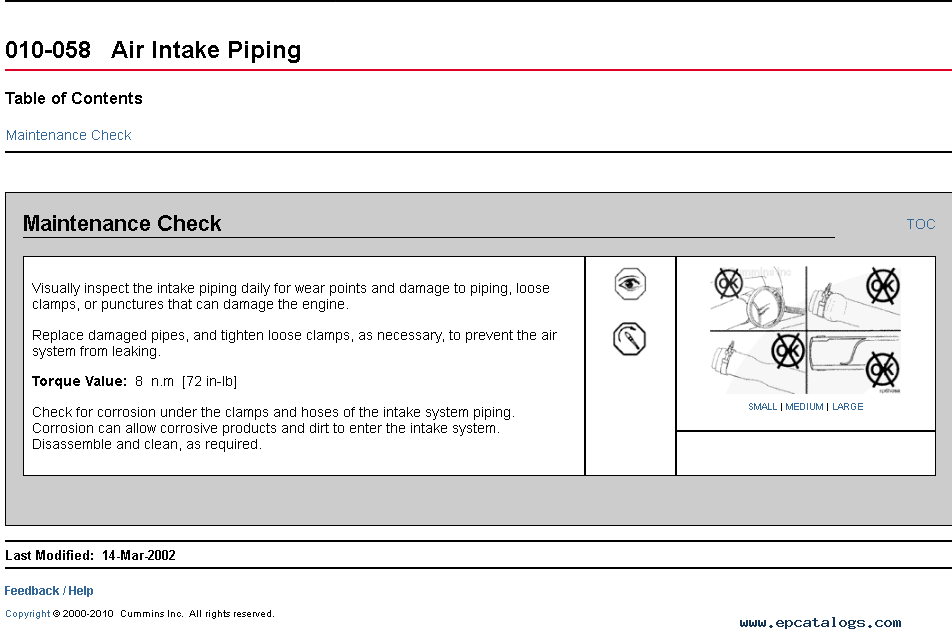
Task: Select MEDIUM image size link
Action: (x=804, y=406)
